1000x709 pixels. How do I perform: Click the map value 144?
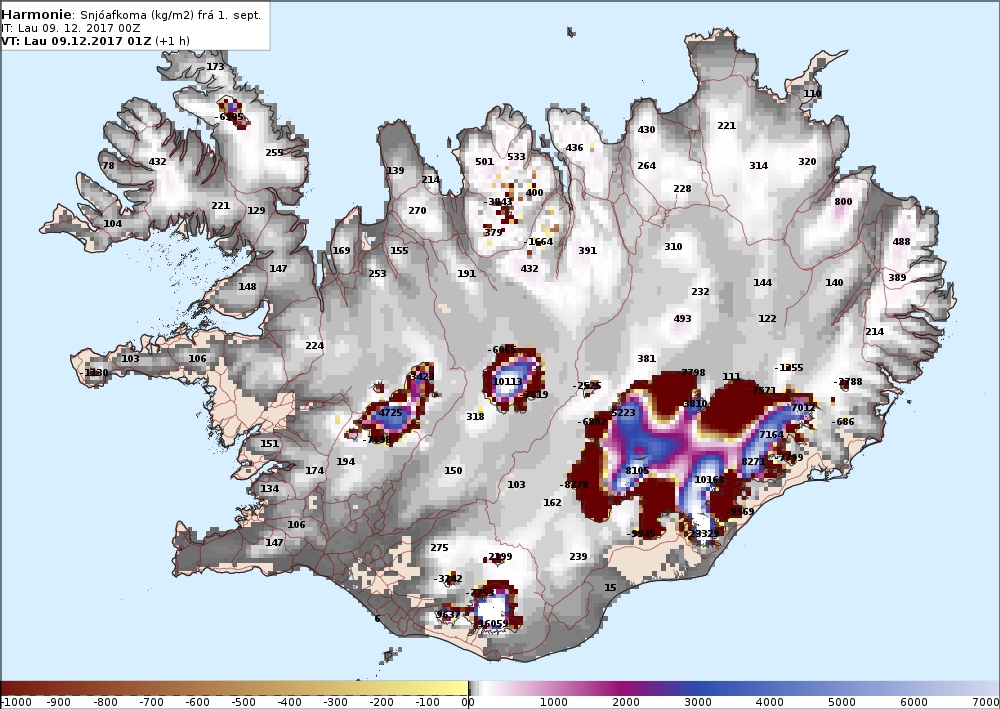tap(763, 282)
